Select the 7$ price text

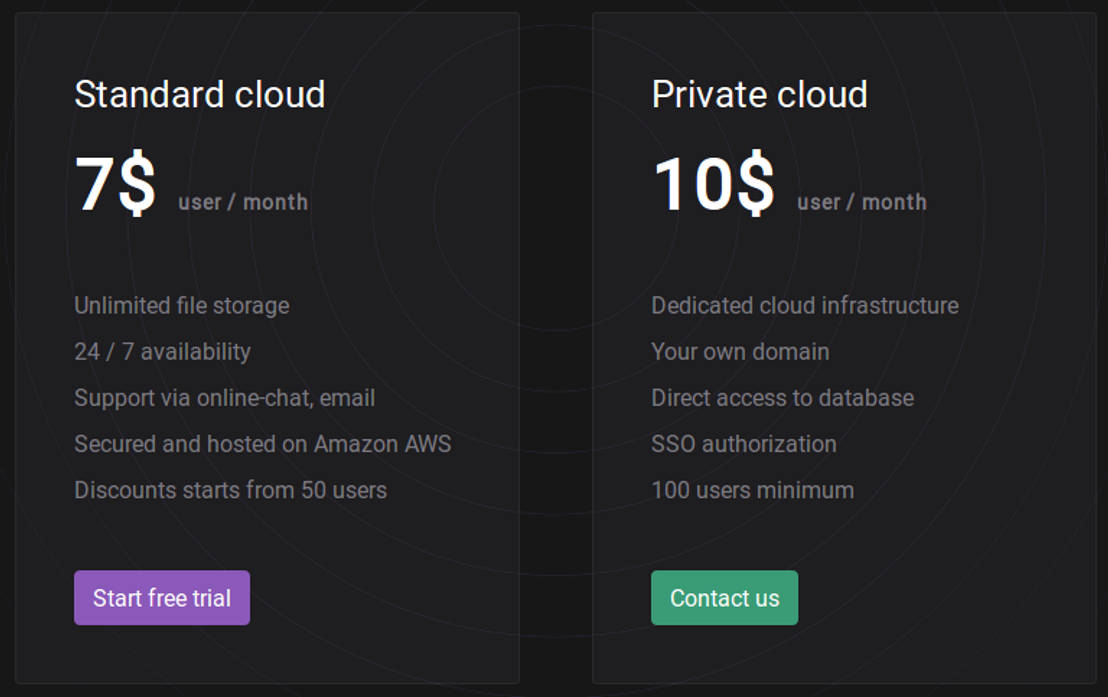(x=115, y=184)
